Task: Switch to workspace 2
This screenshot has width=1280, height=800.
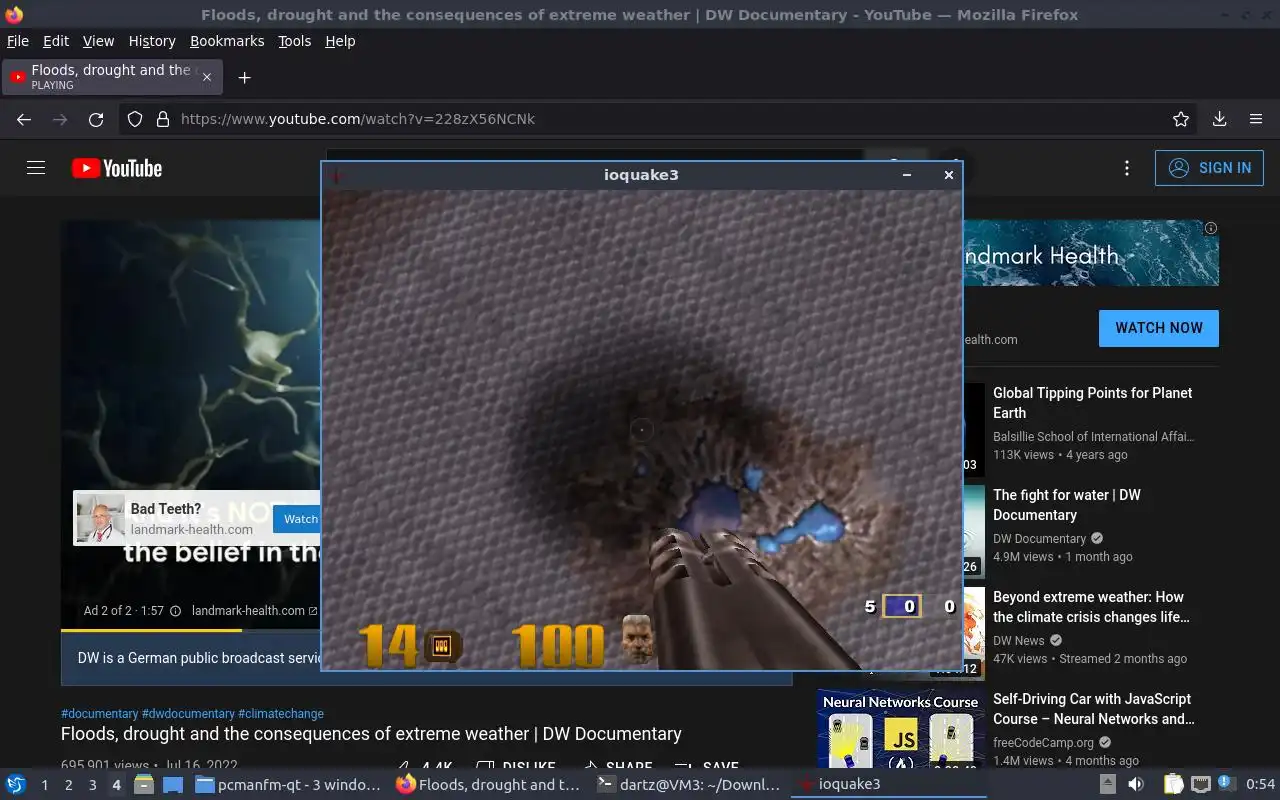Action: pos(68,785)
